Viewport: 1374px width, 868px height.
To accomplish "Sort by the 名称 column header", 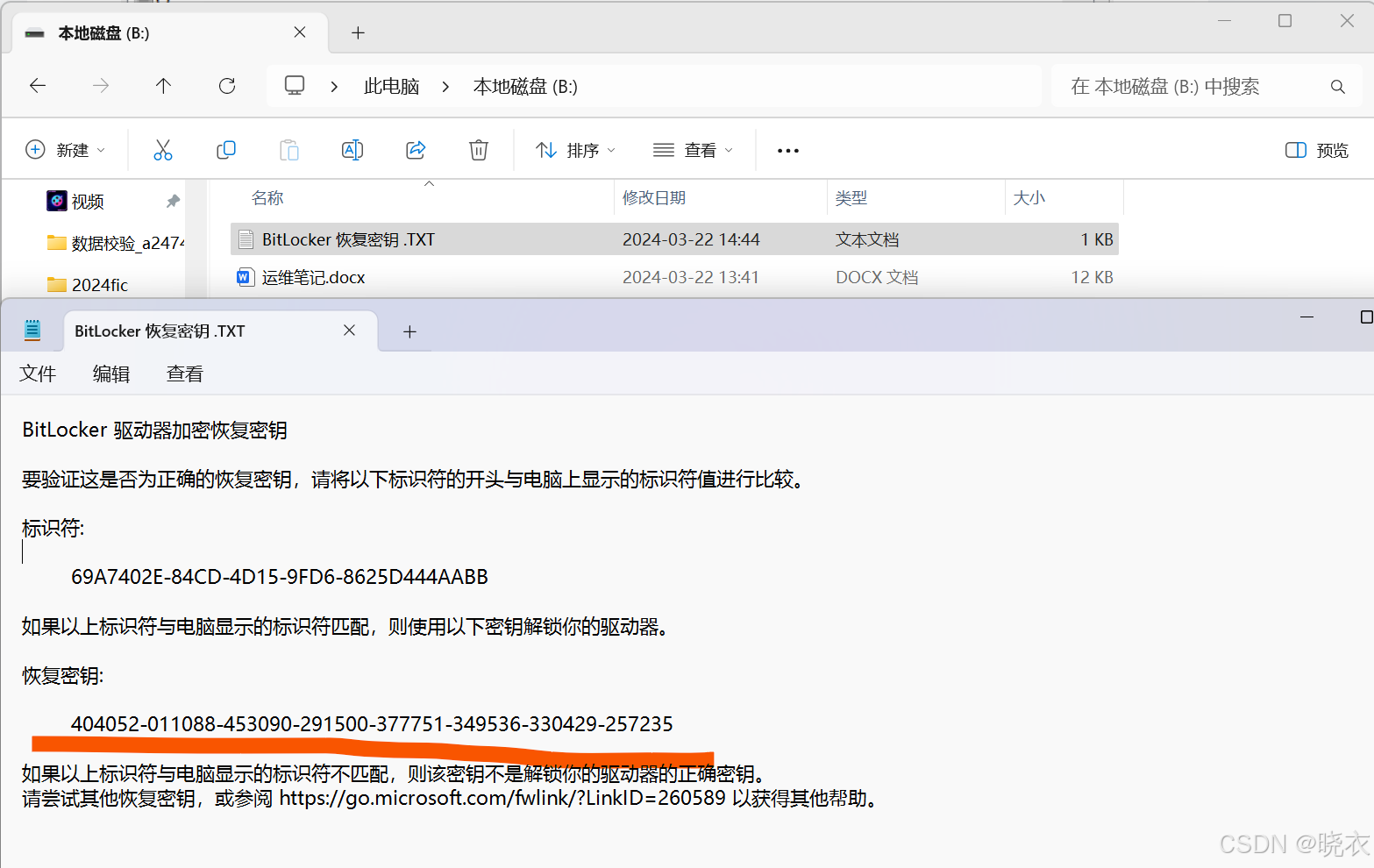I will click(267, 198).
